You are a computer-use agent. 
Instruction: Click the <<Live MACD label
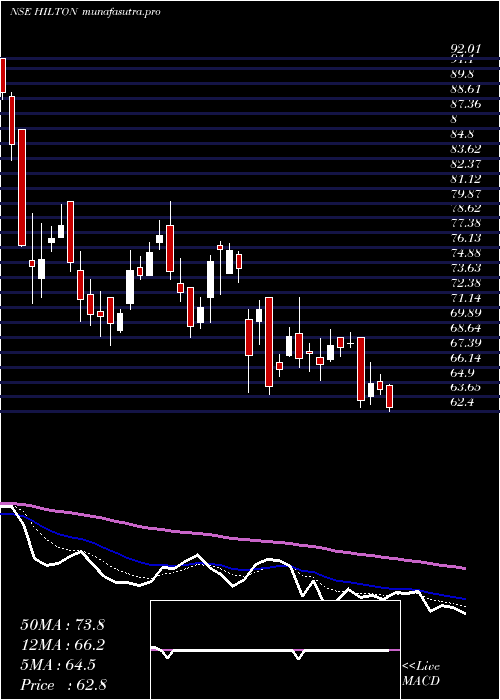[421, 674]
